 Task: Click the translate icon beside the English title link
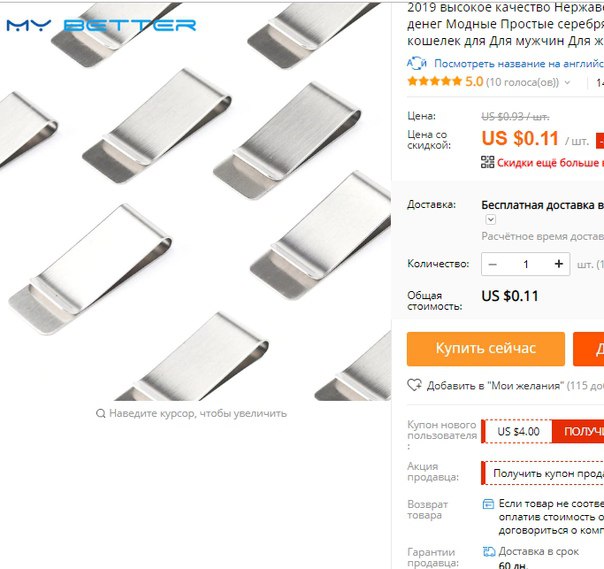point(416,64)
